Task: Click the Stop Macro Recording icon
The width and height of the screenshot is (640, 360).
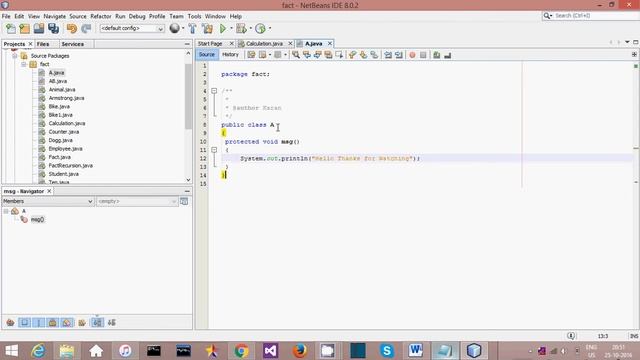Action: [423, 55]
